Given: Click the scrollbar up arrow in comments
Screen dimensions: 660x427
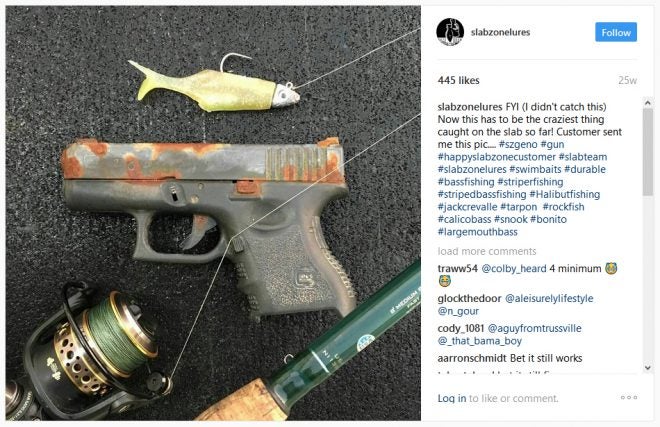Looking at the screenshot, I should [x=648, y=103].
